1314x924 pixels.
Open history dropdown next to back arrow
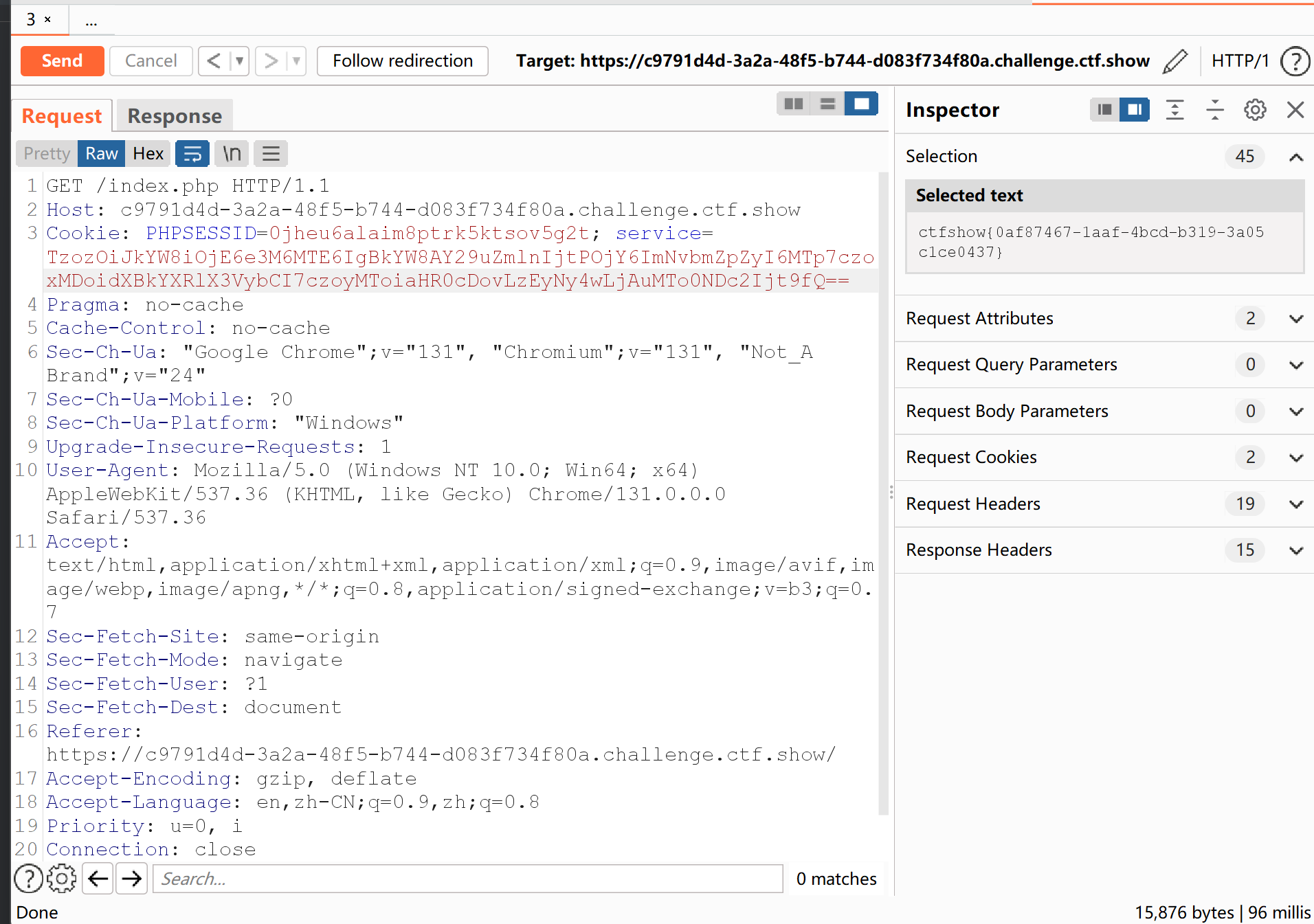[239, 61]
